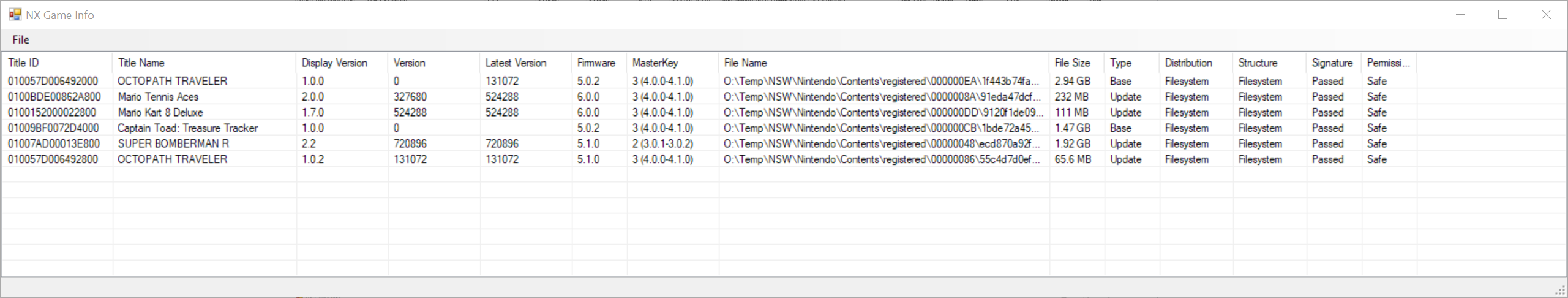Minimize the NX Game Info window

[1460, 15]
